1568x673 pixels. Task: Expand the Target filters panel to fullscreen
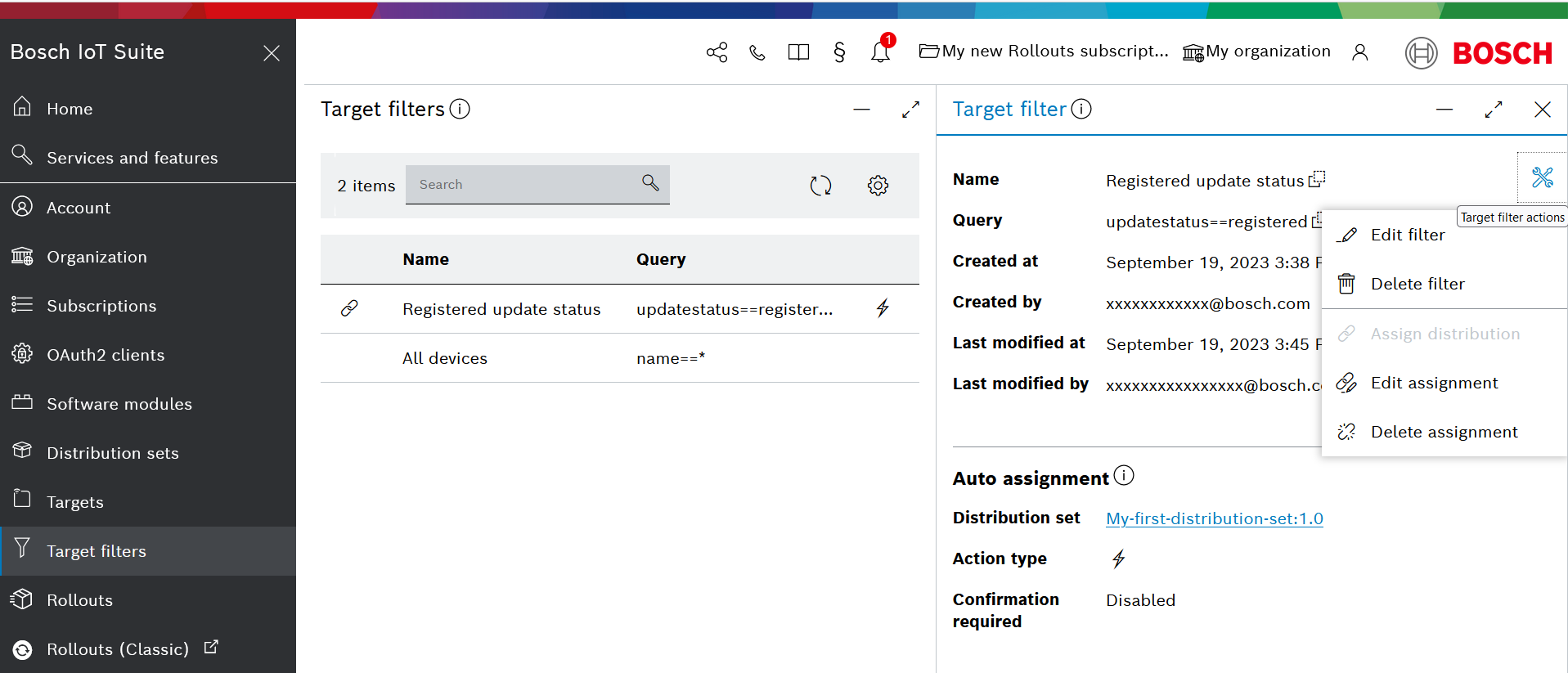[910, 110]
